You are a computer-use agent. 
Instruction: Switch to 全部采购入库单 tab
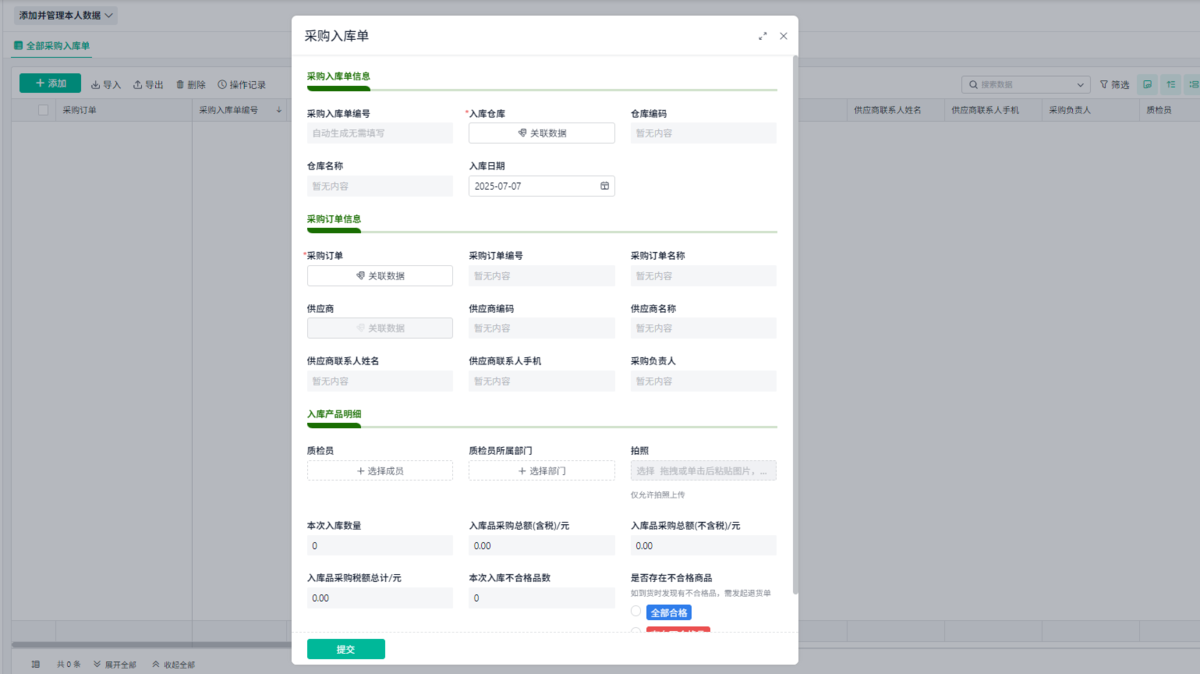51,46
